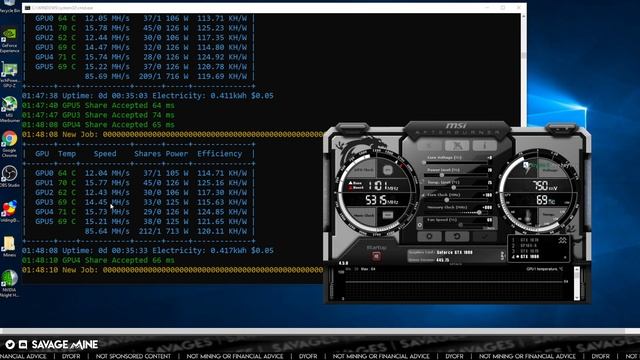Image resolution: width=640 pixels, height=360 pixels.
Task: Click the chip icon beside GPU Clock in the left gauge
Action: click(x=388, y=170)
